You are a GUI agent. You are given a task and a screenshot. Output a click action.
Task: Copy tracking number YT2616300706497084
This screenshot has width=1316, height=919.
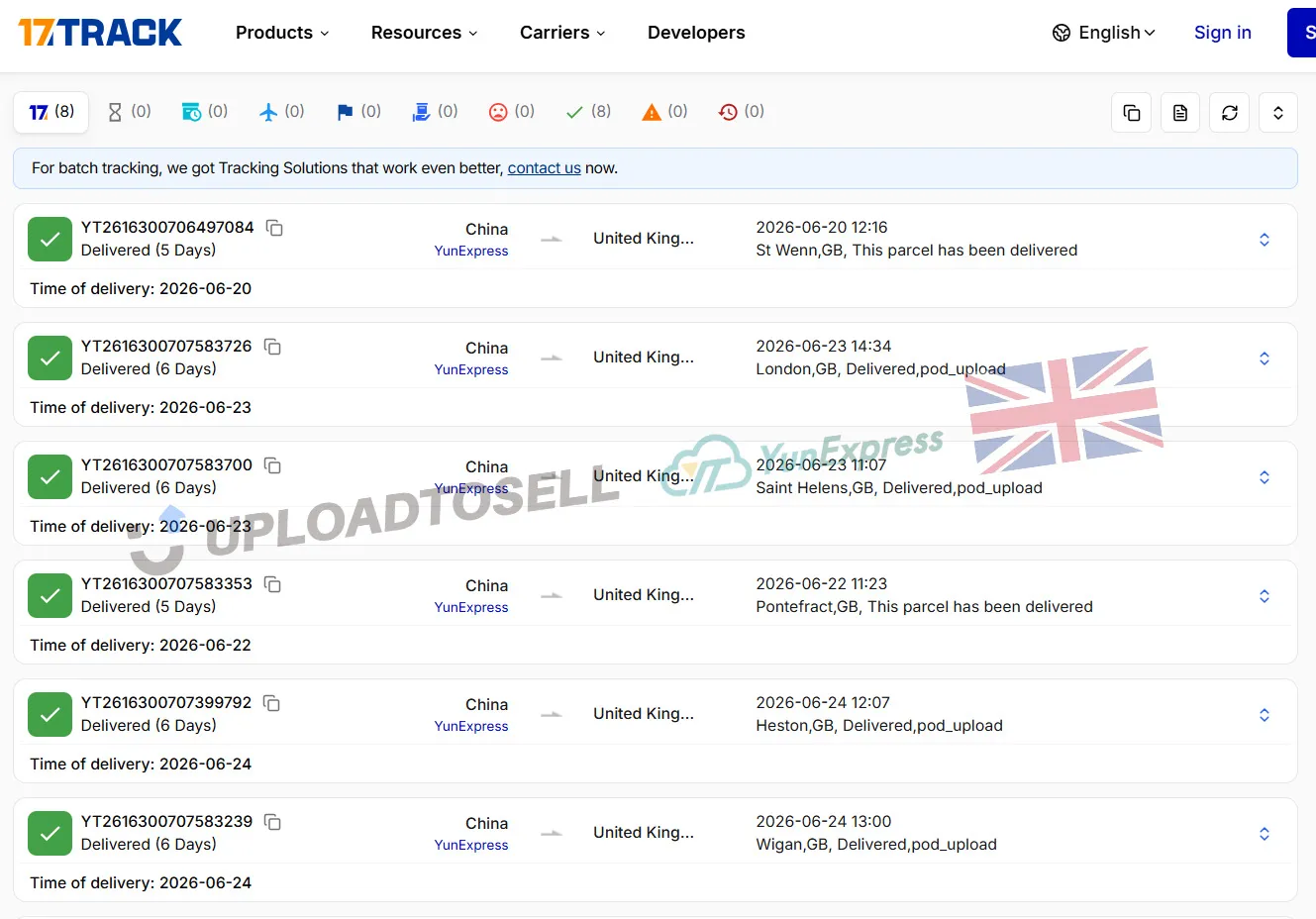coord(275,228)
